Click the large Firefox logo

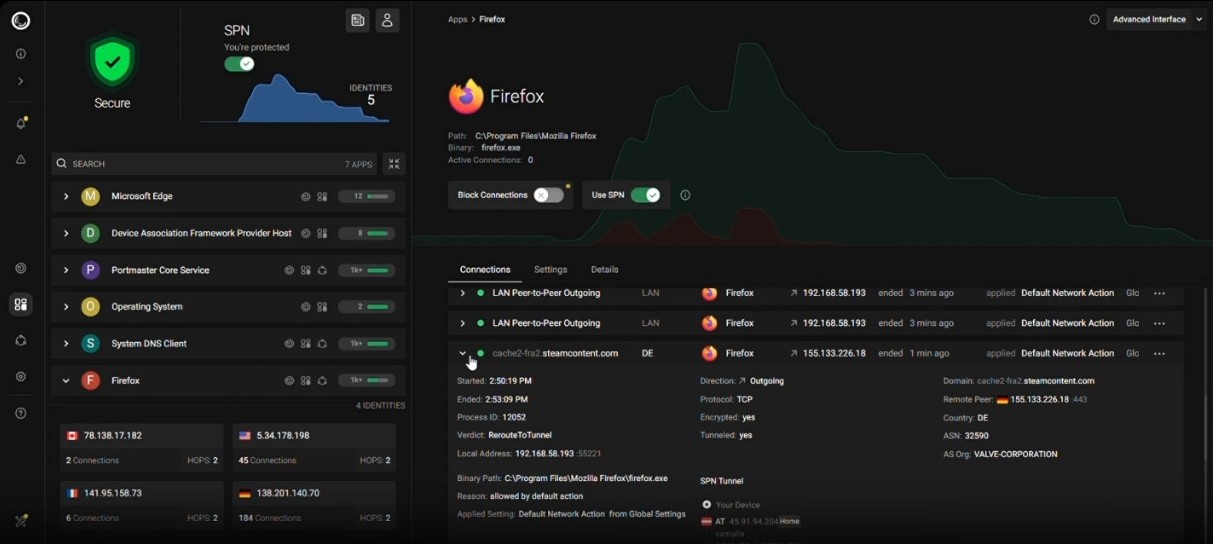[465, 97]
